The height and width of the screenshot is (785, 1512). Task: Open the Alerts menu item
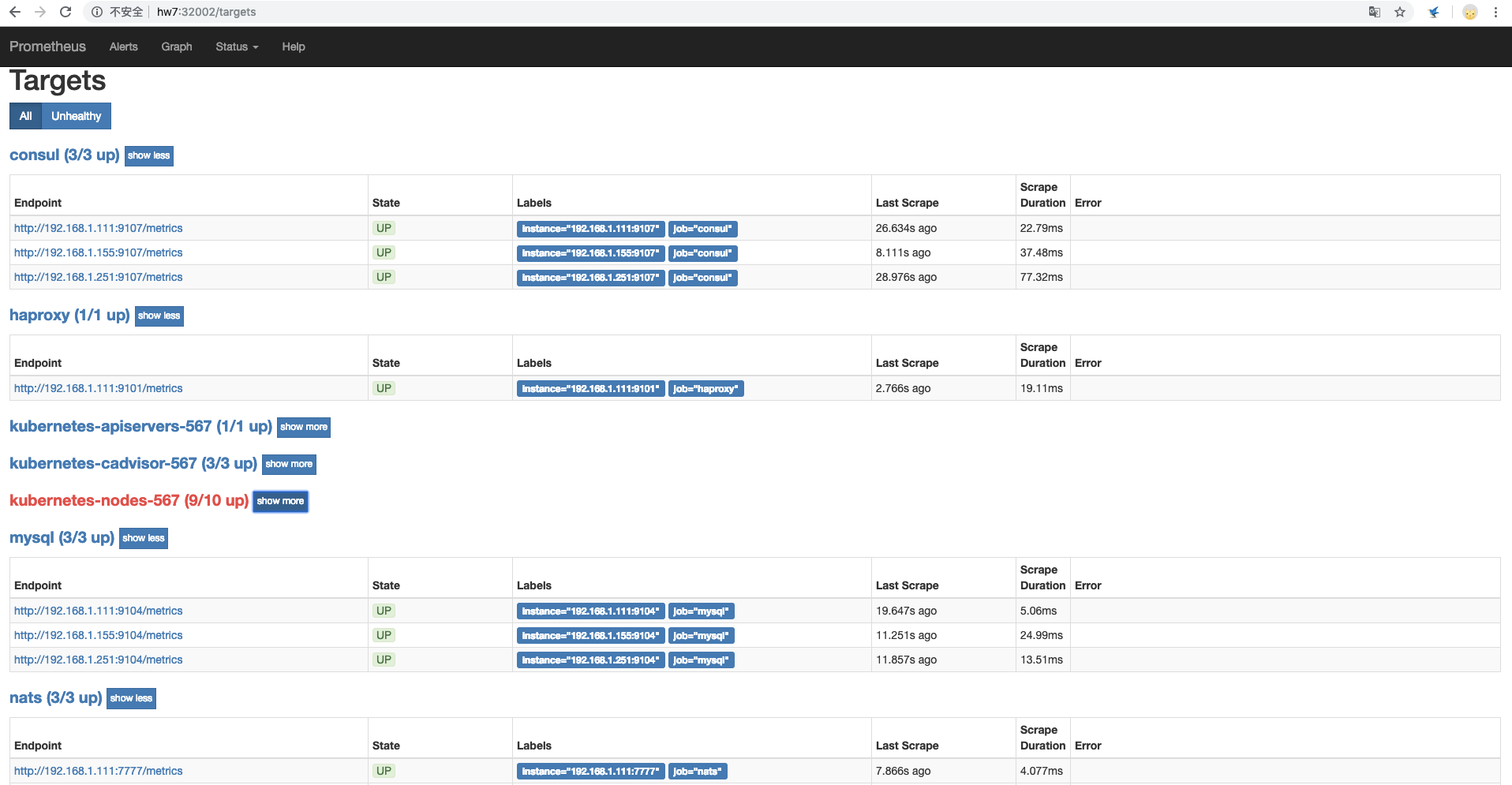(124, 47)
